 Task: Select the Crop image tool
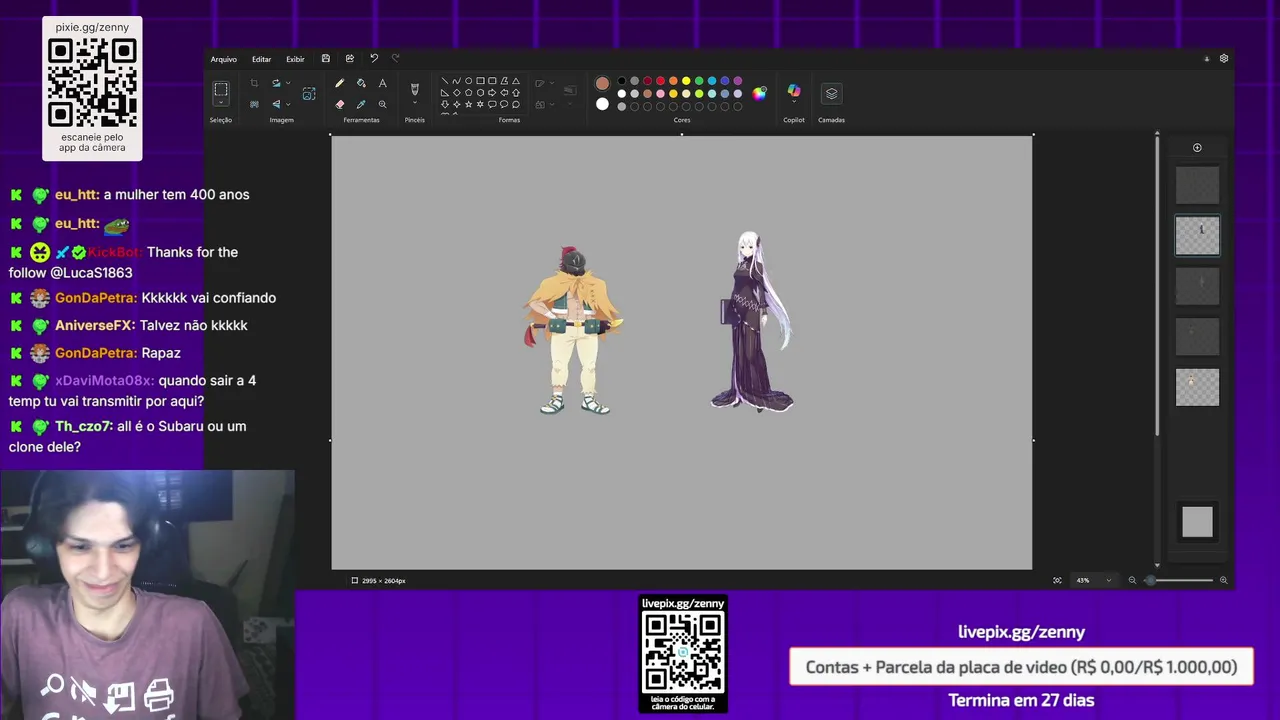[254, 83]
